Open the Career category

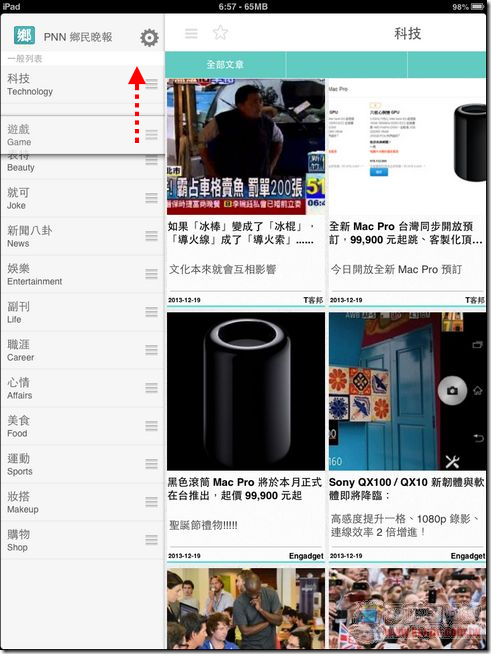click(83, 350)
